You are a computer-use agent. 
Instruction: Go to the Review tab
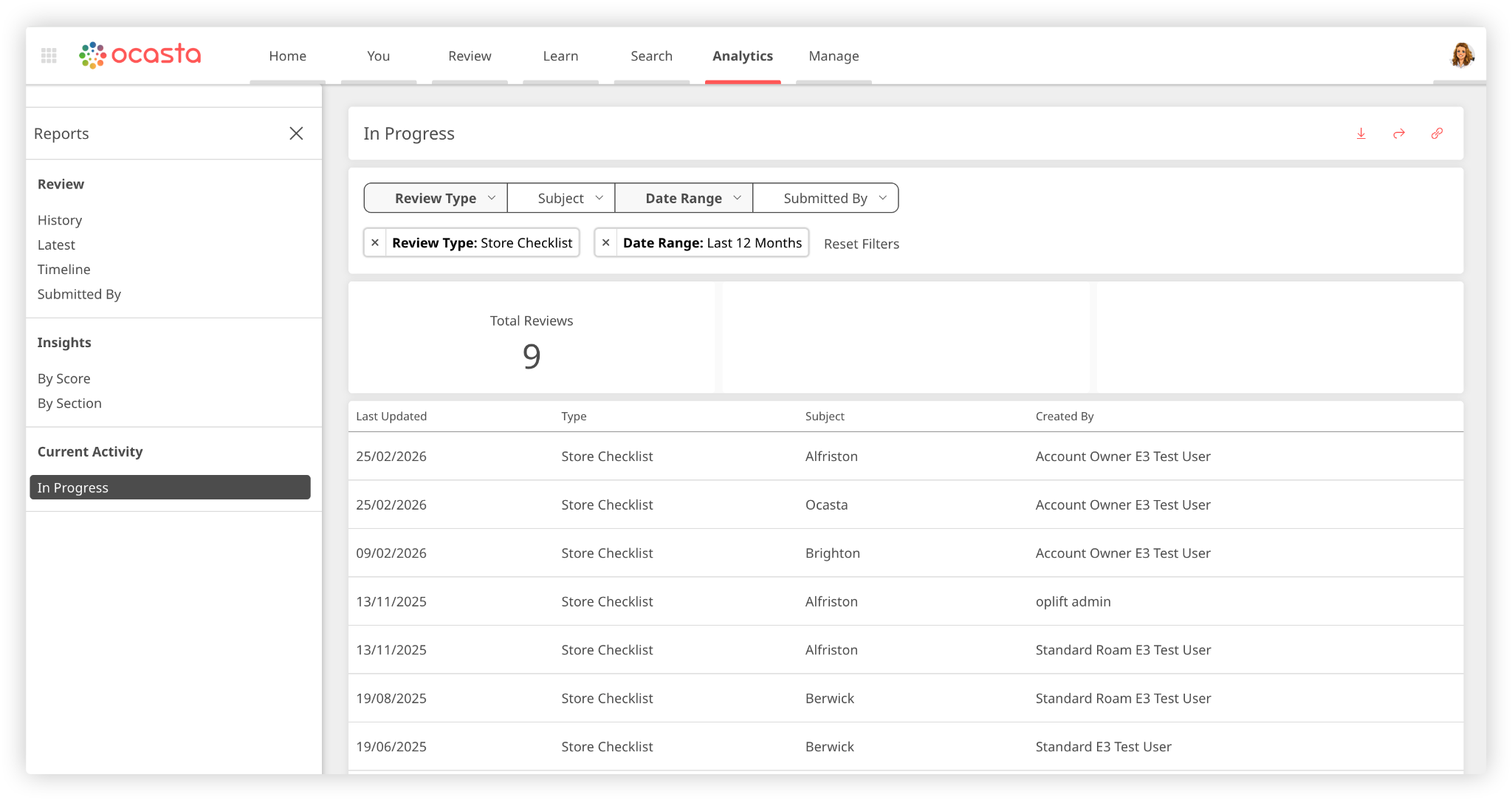pos(470,56)
